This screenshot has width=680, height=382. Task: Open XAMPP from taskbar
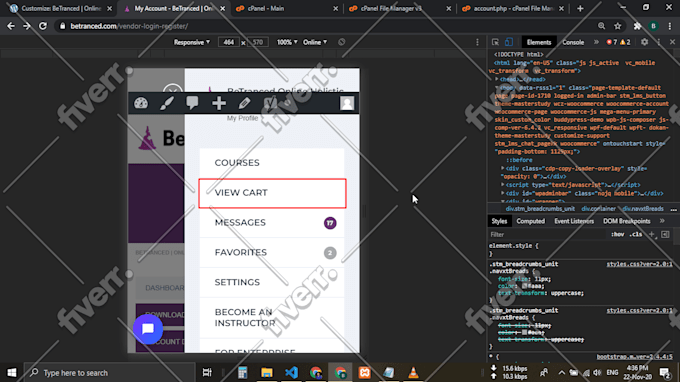(364, 372)
